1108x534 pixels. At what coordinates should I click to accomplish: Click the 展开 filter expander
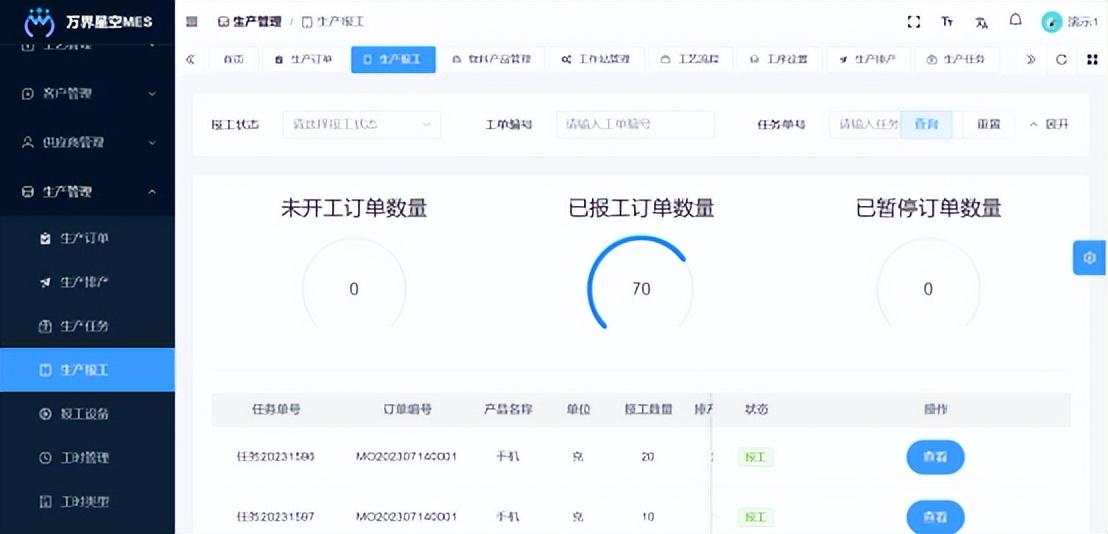pos(1049,124)
